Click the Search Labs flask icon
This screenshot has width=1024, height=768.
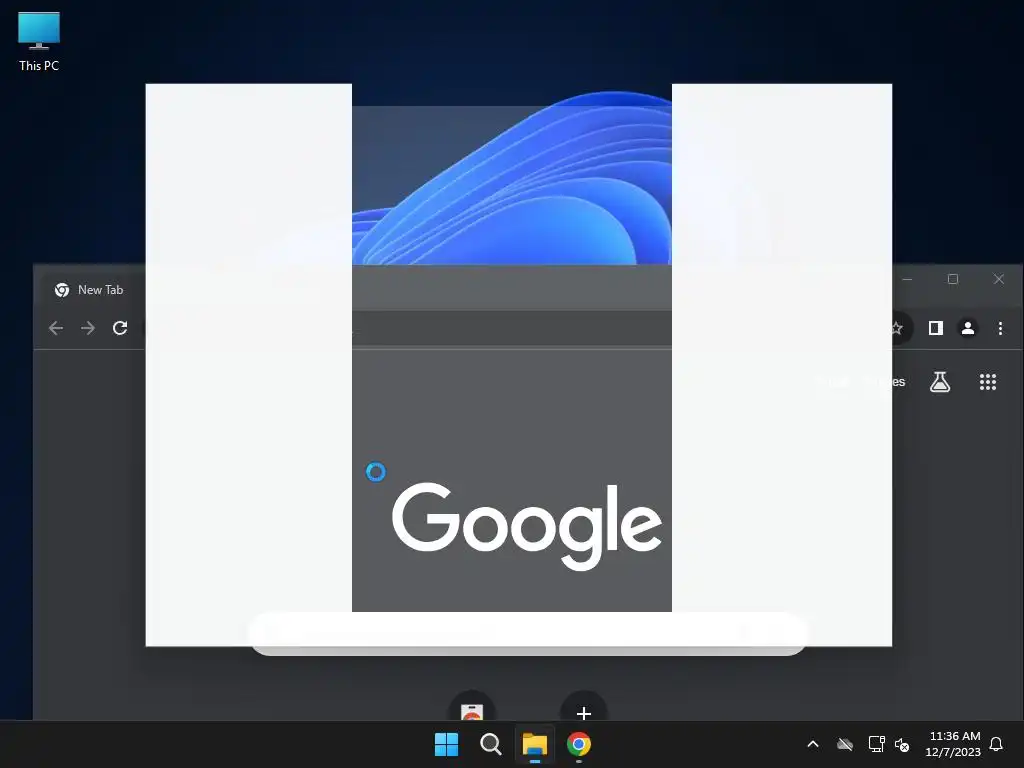940,382
